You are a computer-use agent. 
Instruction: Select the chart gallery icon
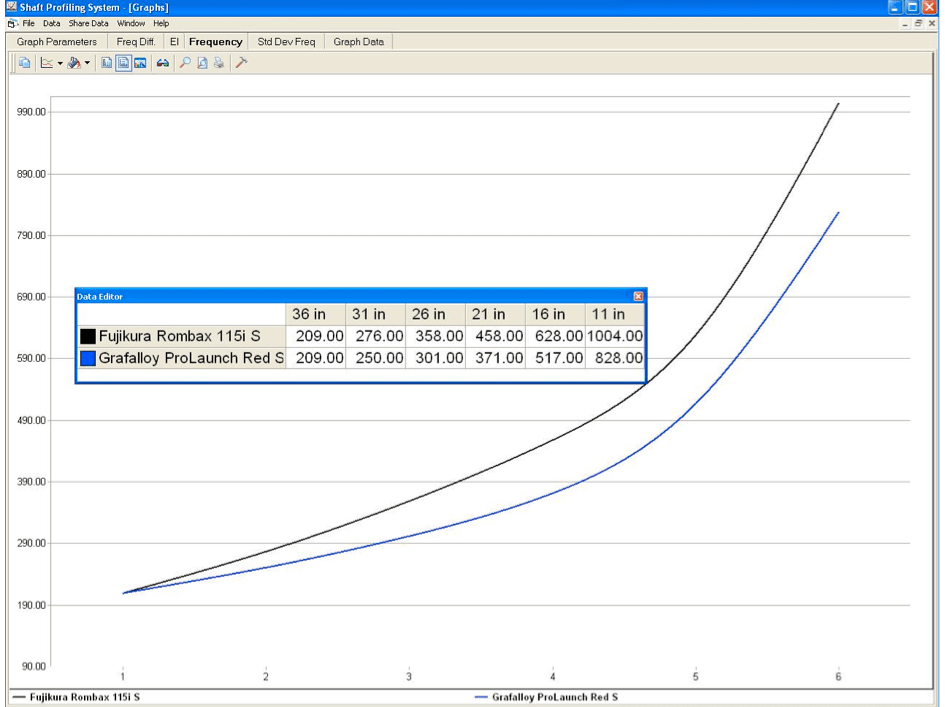point(47,62)
